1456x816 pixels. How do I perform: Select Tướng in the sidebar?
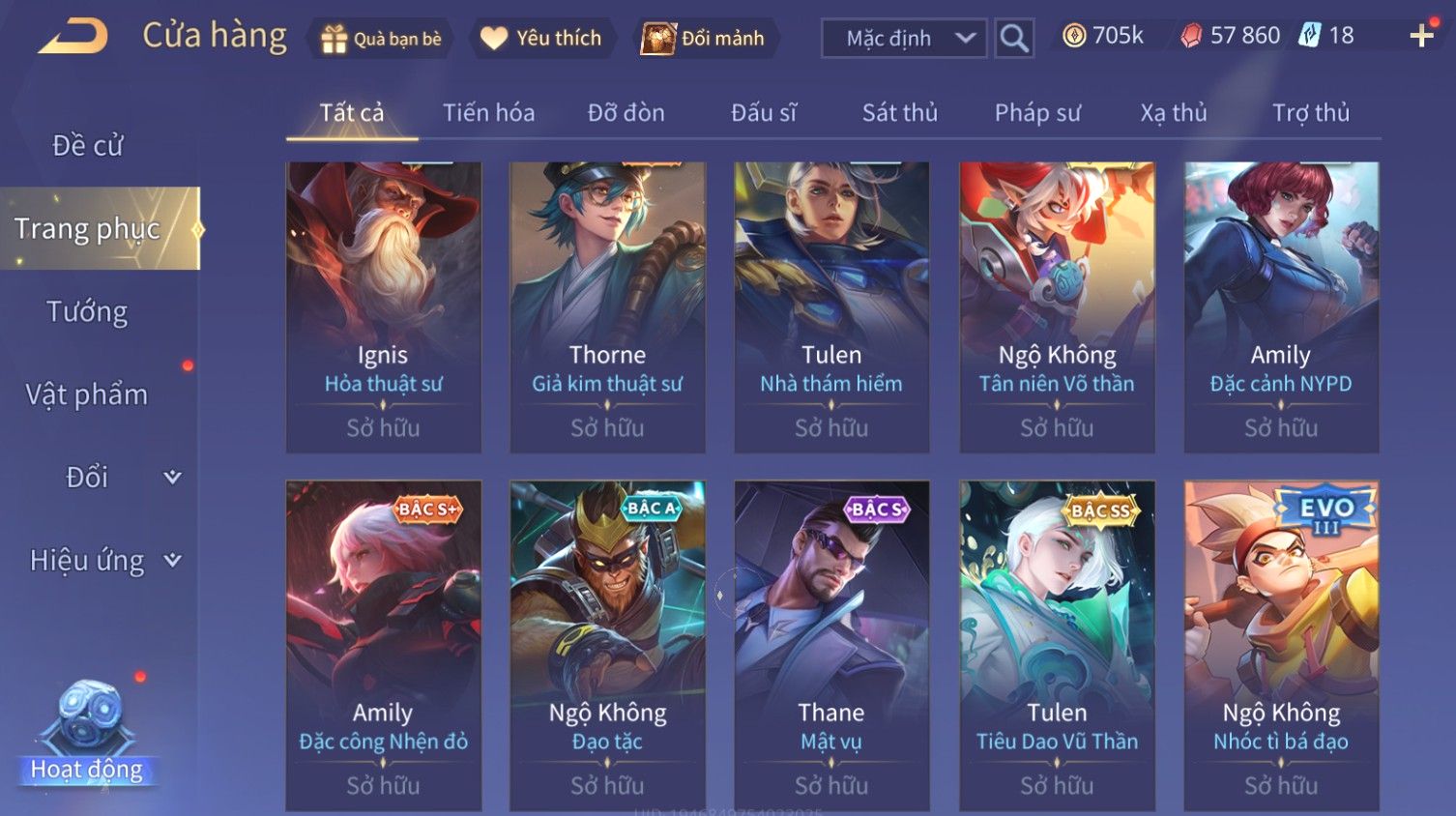click(87, 311)
